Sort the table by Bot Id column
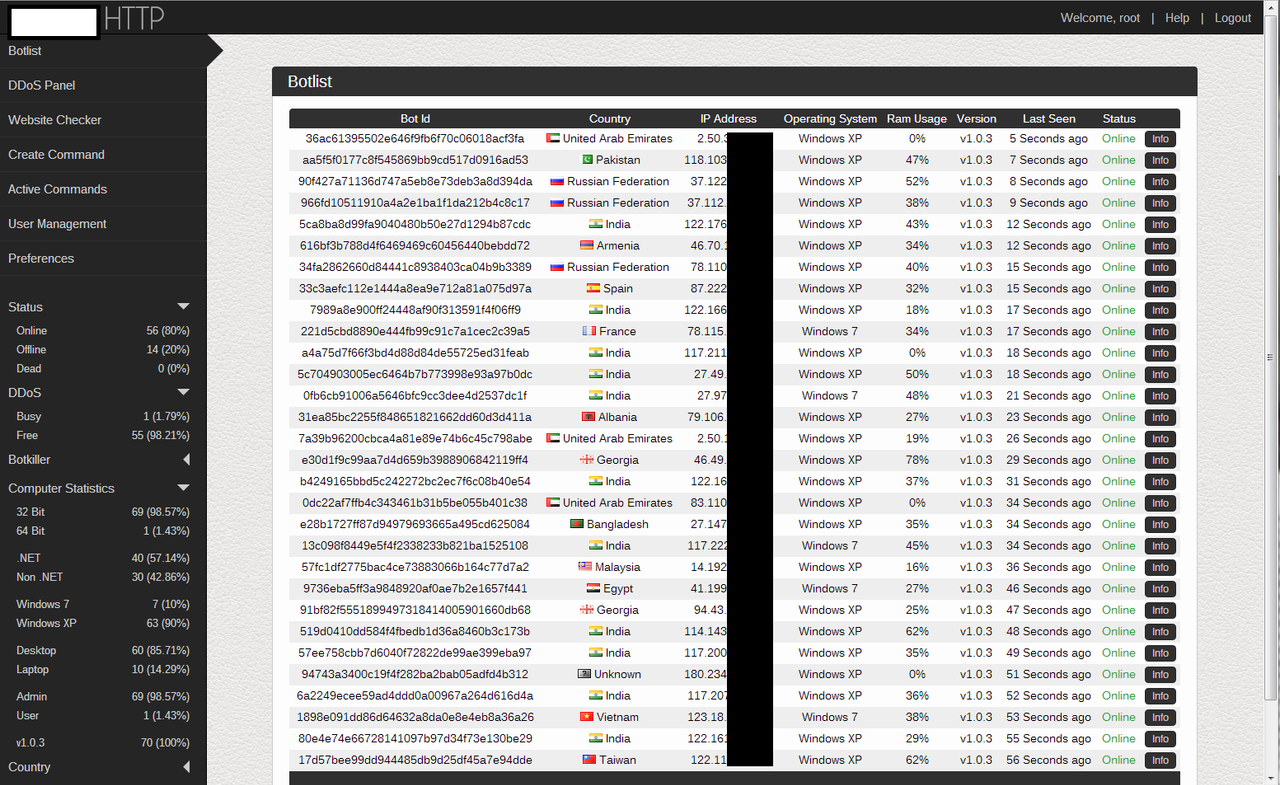1280x785 pixels. tap(415, 118)
